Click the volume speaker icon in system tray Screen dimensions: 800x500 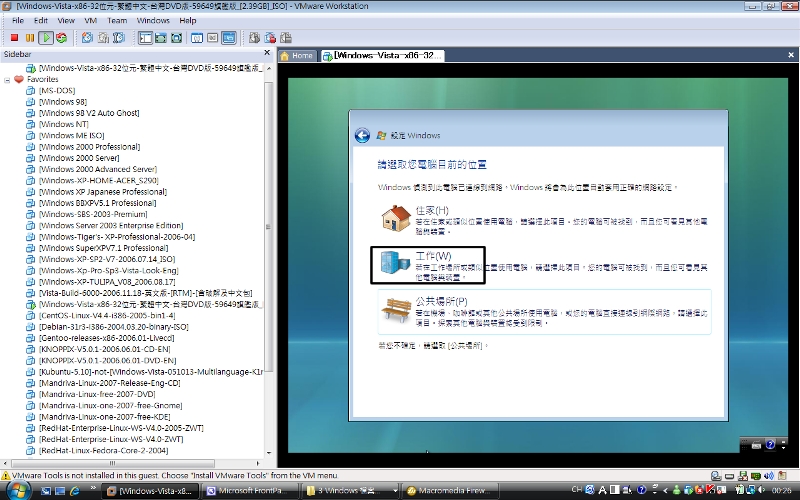coord(762,491)
